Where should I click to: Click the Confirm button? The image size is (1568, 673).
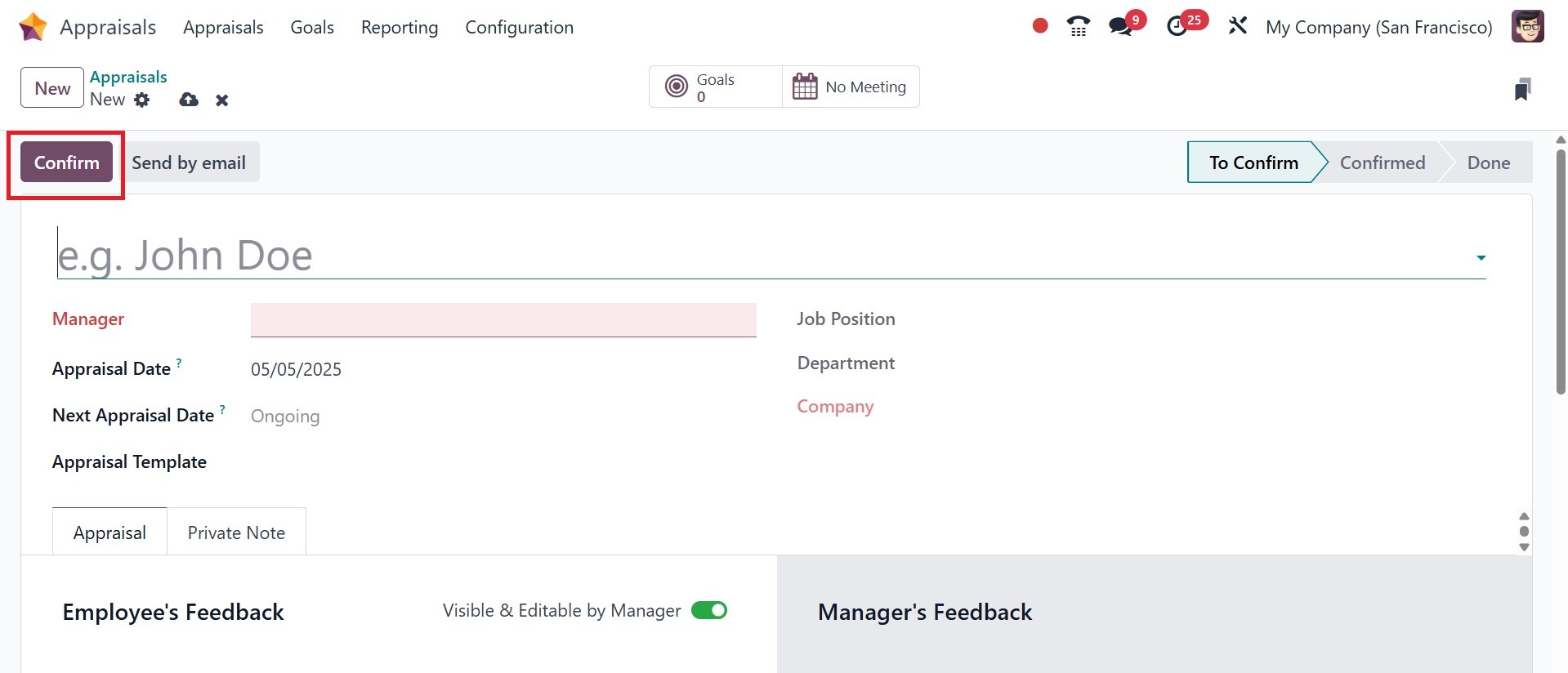tap(66, 163)
